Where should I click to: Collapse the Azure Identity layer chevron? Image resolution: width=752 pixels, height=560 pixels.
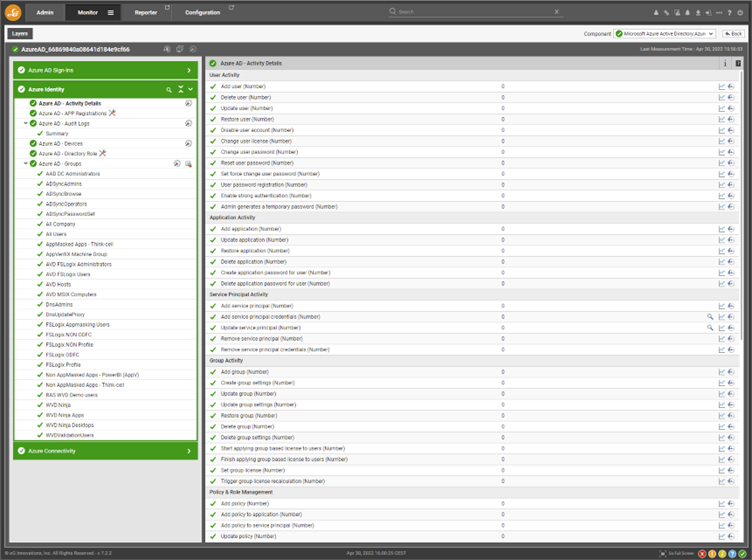click(x=191, y=89)
